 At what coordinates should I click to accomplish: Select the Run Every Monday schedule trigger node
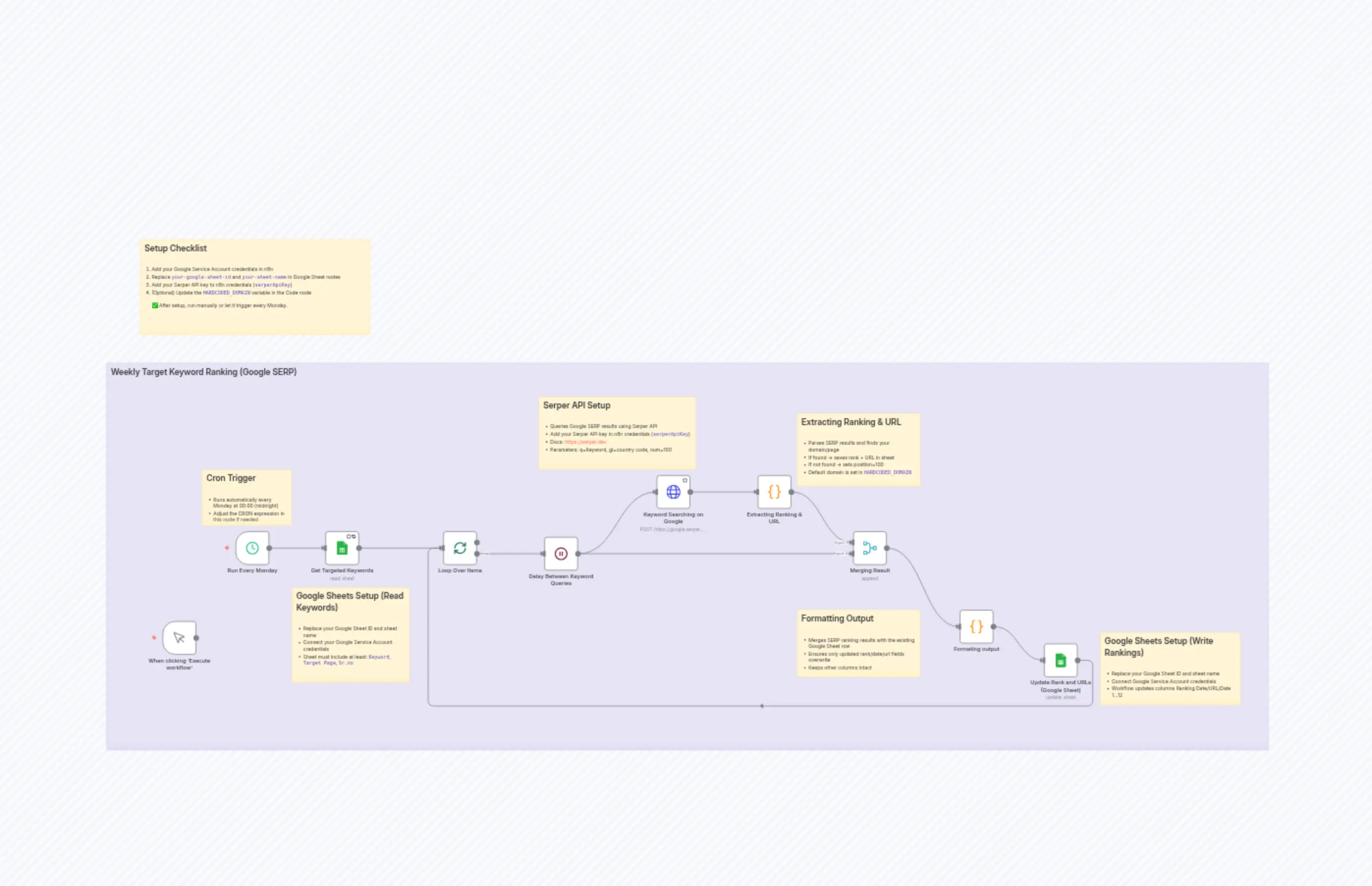[x=251, y=547]
